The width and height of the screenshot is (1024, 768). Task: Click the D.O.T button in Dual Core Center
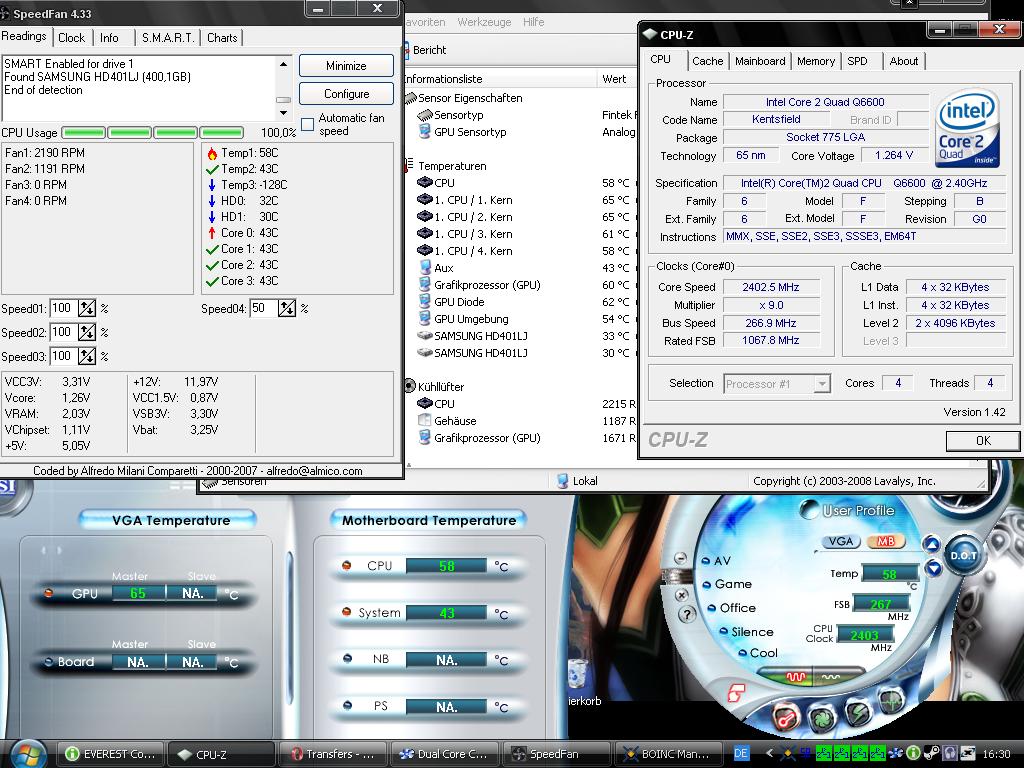tap(963, 556)
